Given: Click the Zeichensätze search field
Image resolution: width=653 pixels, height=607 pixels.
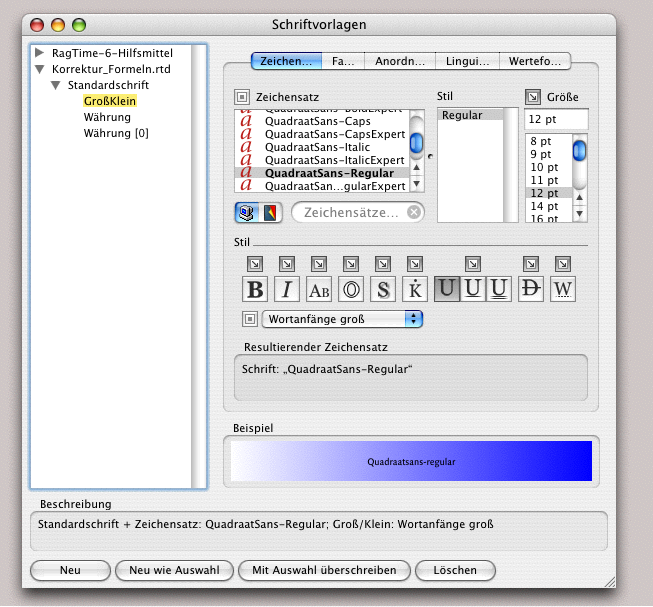Looking at the screenshot, I should coord(350,212).
